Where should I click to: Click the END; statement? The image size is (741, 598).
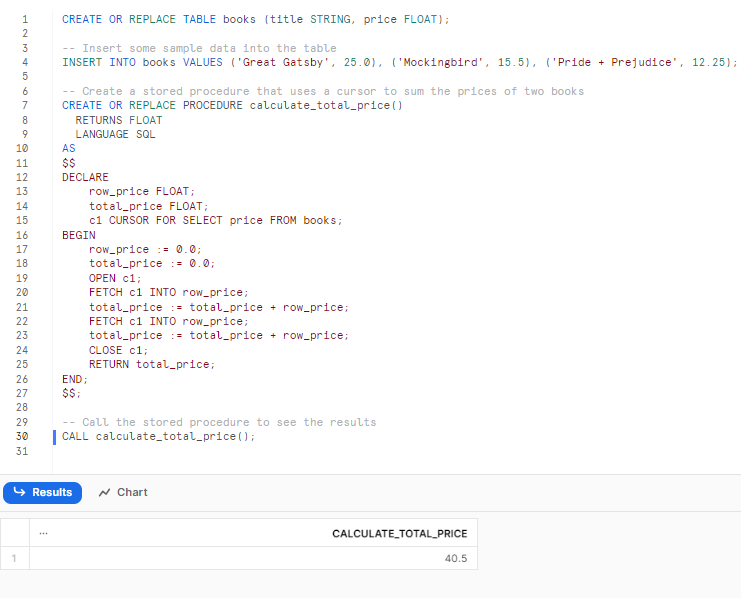pos(75,379)
